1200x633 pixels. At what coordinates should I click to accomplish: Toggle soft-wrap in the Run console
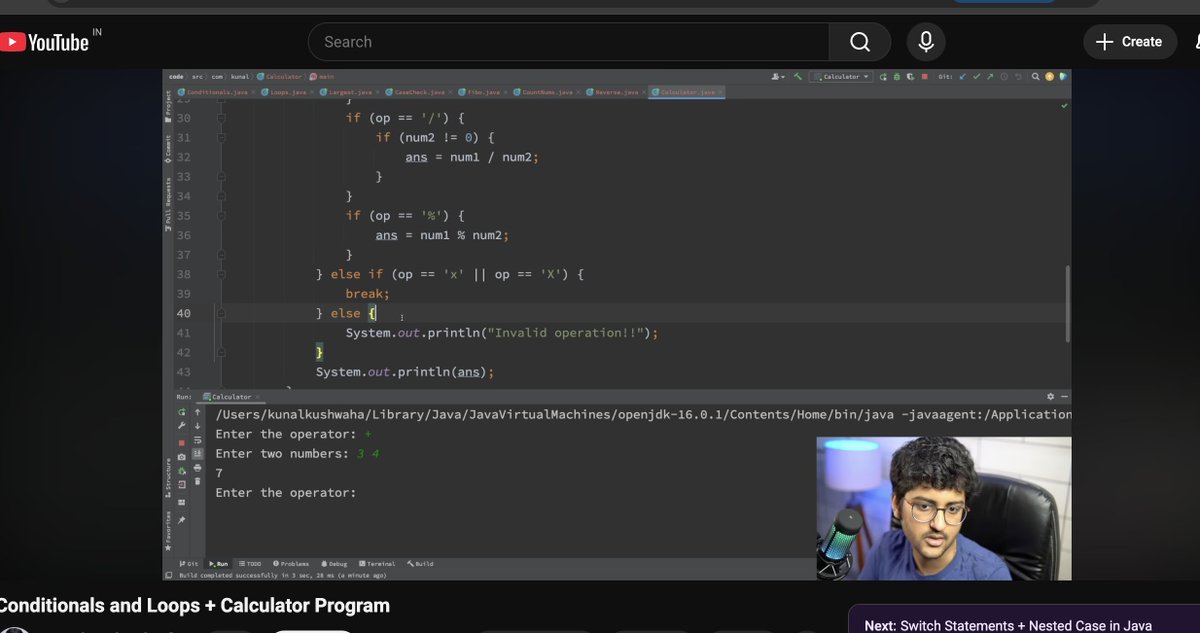[196, 439]
